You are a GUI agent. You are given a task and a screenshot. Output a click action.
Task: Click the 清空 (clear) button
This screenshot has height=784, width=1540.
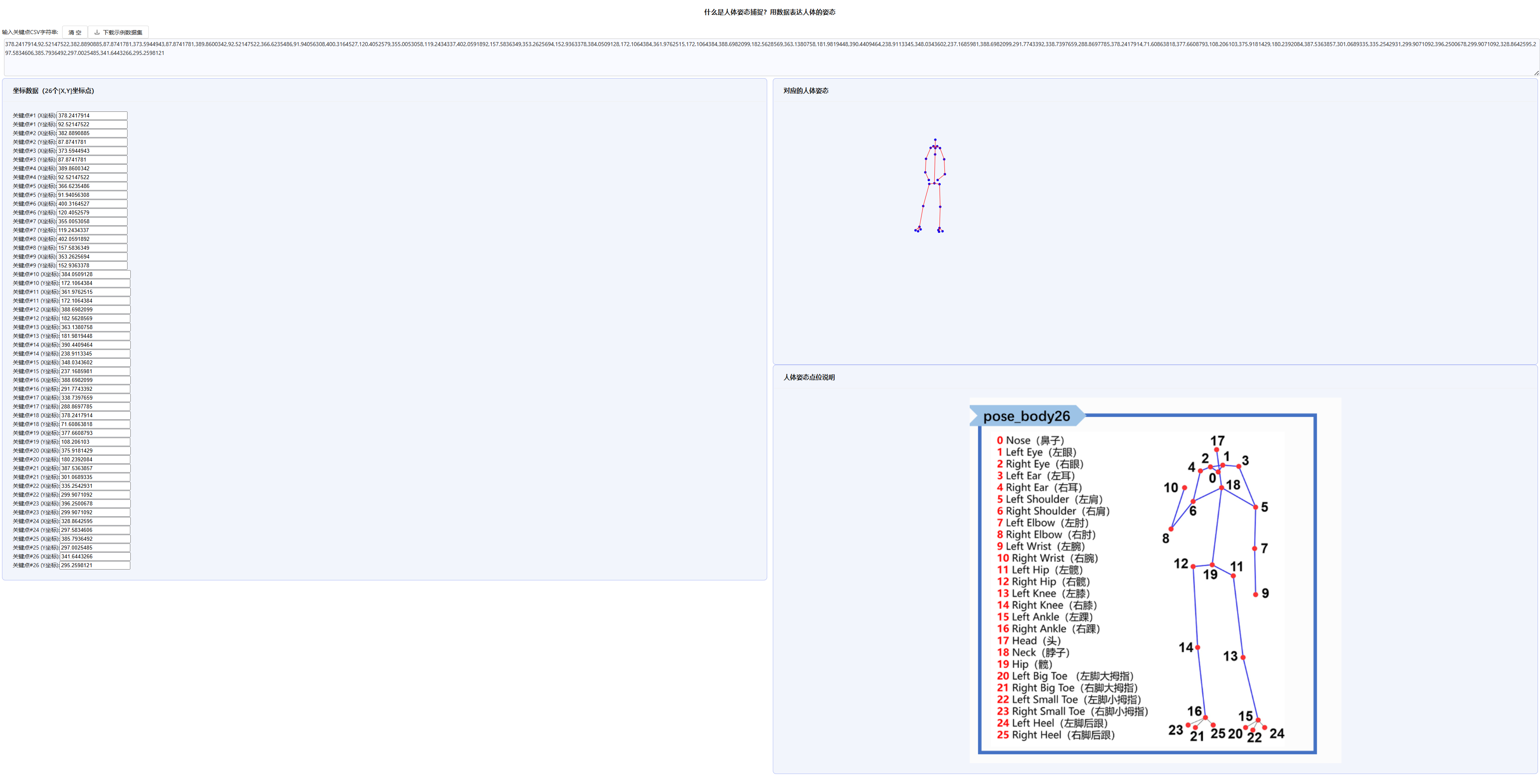[75, 32]
